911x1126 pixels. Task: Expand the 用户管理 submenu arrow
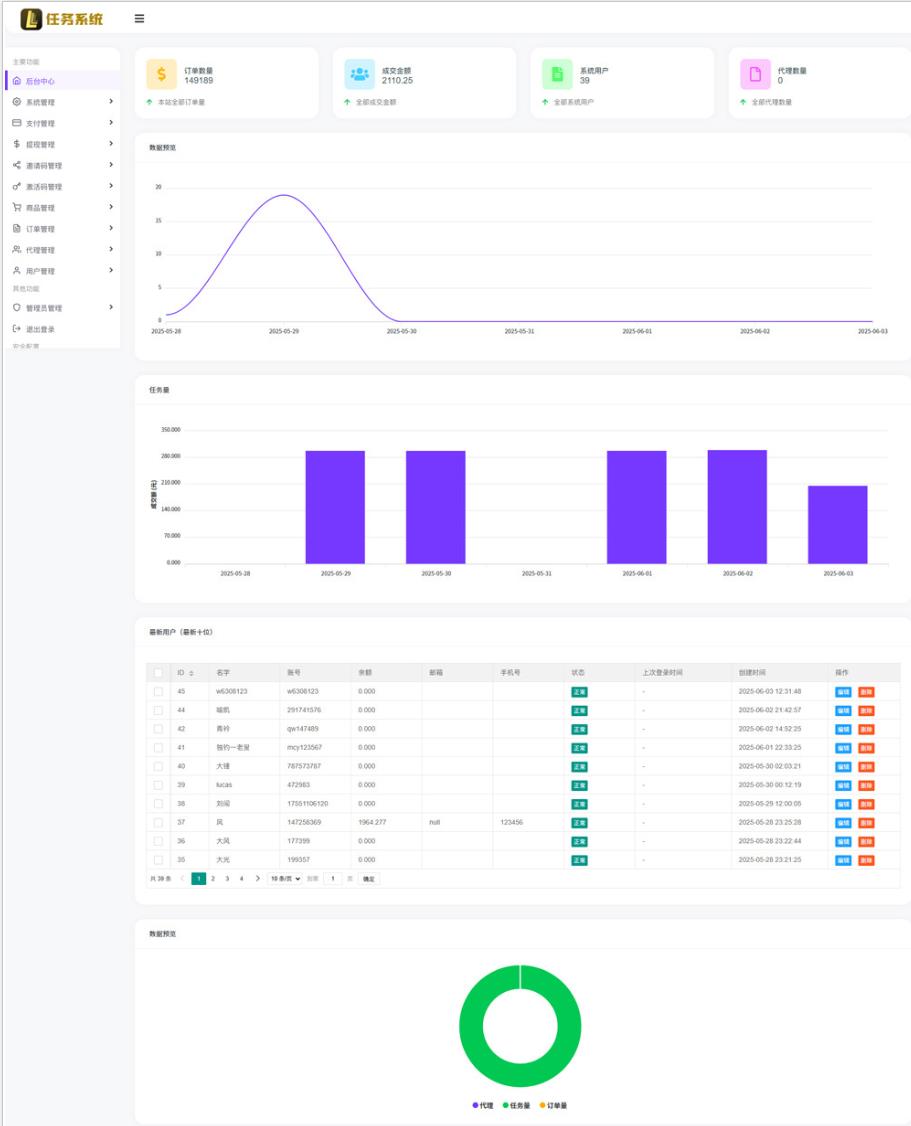(x=111, y=271)
